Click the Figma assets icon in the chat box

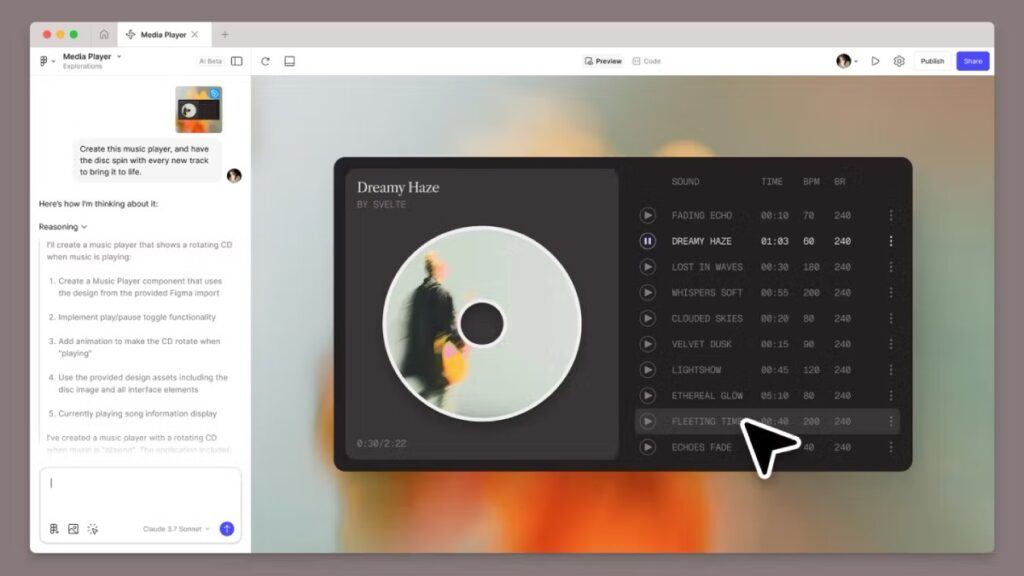pos(53,528)
